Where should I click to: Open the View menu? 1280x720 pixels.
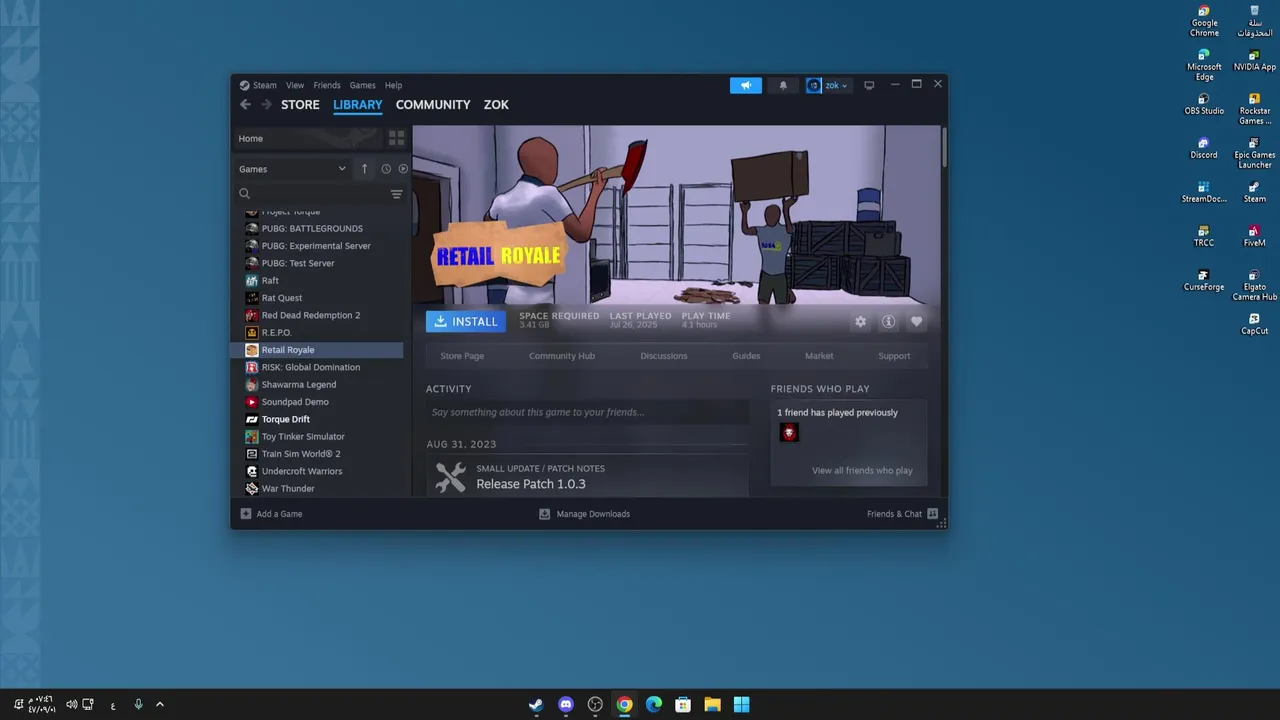(x=295, y=85)
